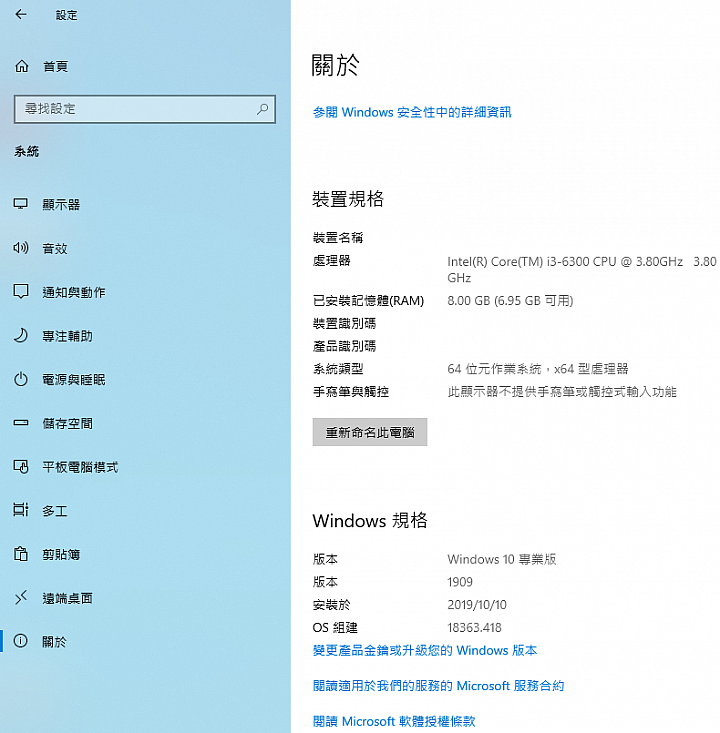Click the 專注輔助 moon icon
The height and width of the screenshot is (733, 720).
coord(21,336)
